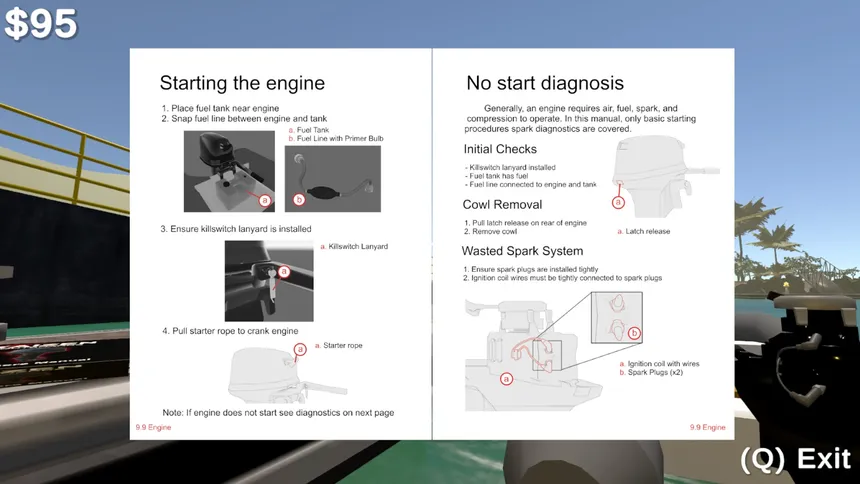Click the fuel tank engine photo
The height and width of the screenshot is (484, 860).
pos(229,171)
